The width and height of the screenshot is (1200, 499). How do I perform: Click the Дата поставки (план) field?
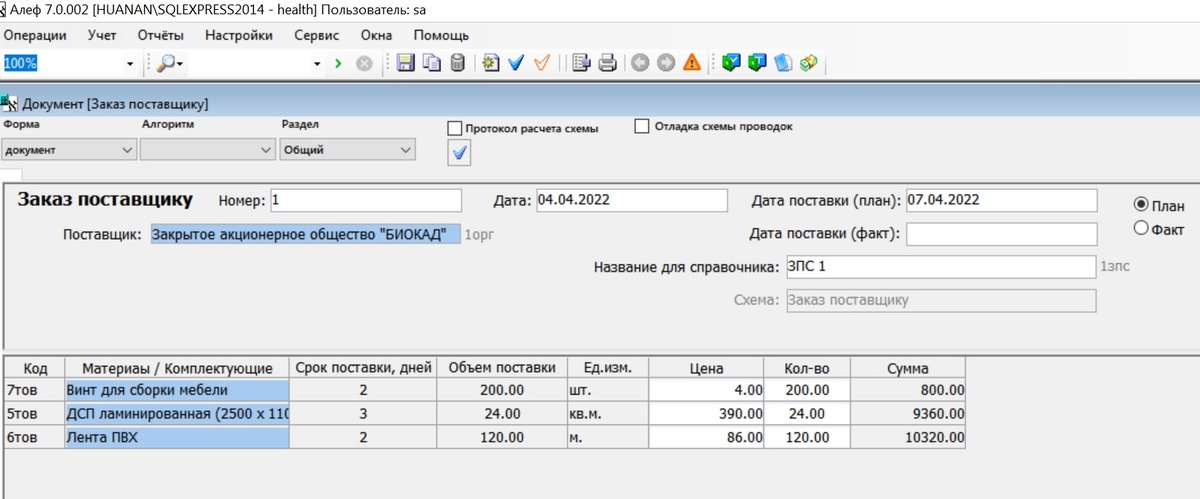(x=1002, y=200)
